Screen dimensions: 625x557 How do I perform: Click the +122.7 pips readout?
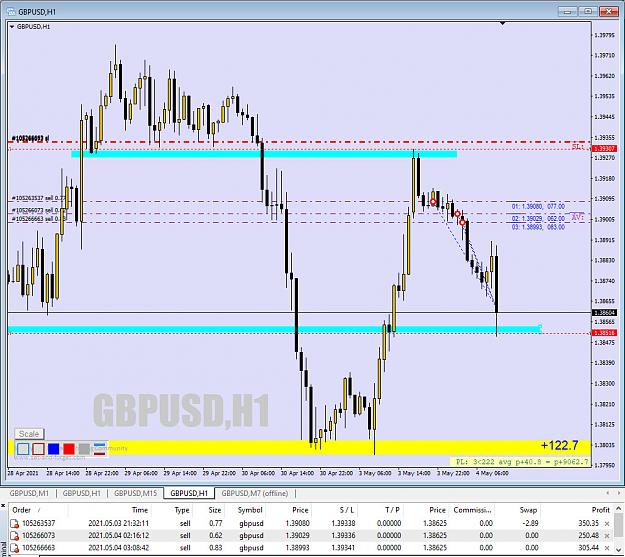[559, 446]
